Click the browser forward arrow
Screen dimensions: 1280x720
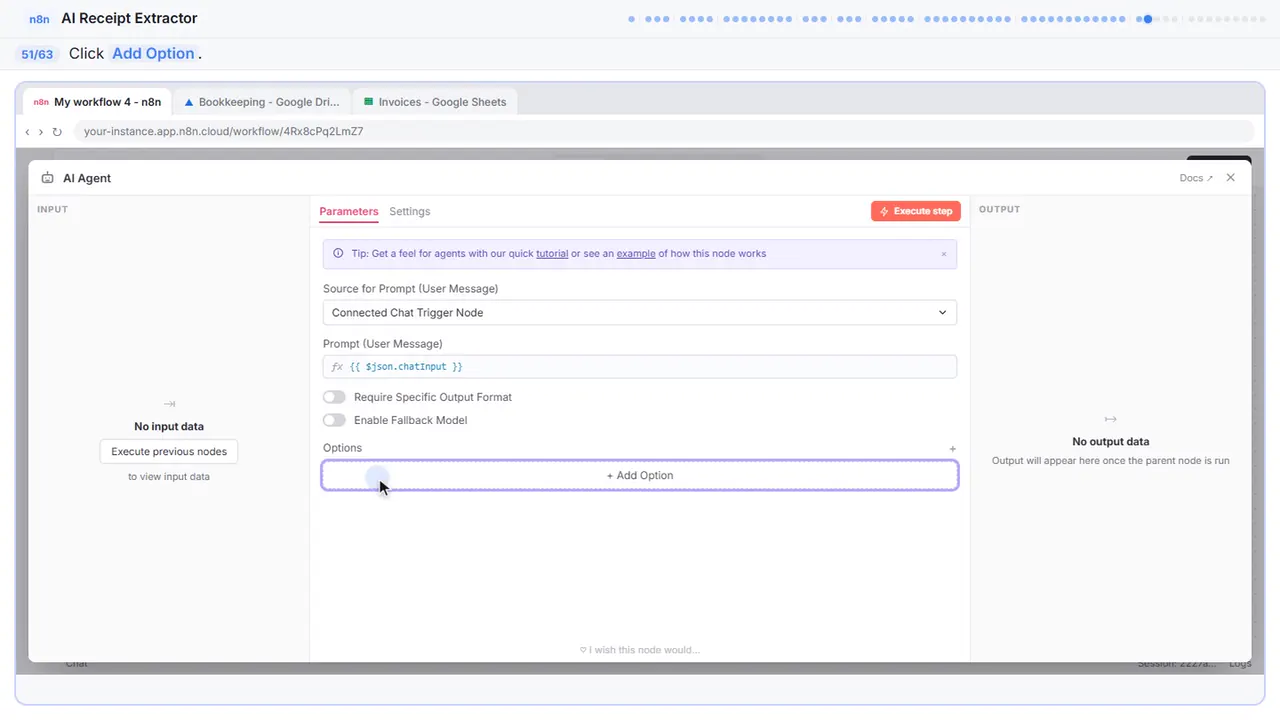[x=41, y=132]
